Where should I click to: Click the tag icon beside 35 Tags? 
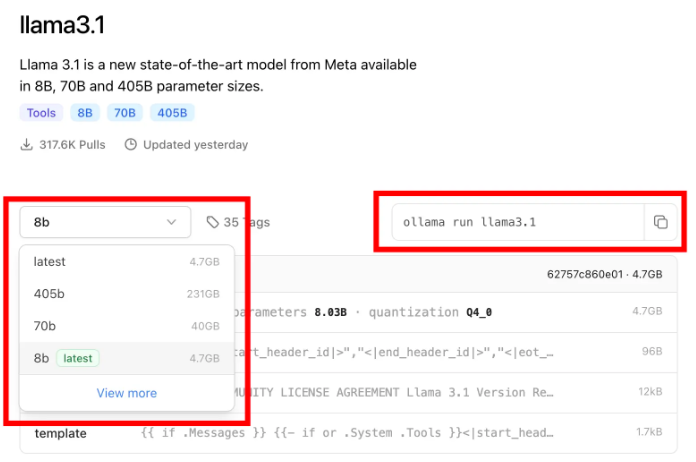click(x=213, y=222)
